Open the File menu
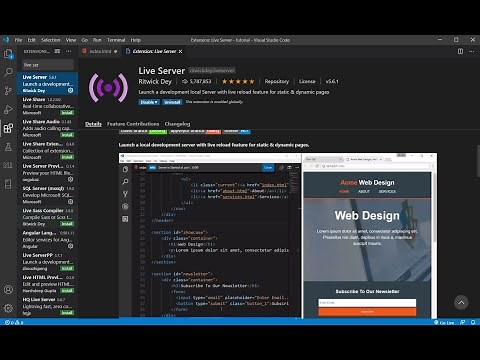480x360 pixels. 18,40
